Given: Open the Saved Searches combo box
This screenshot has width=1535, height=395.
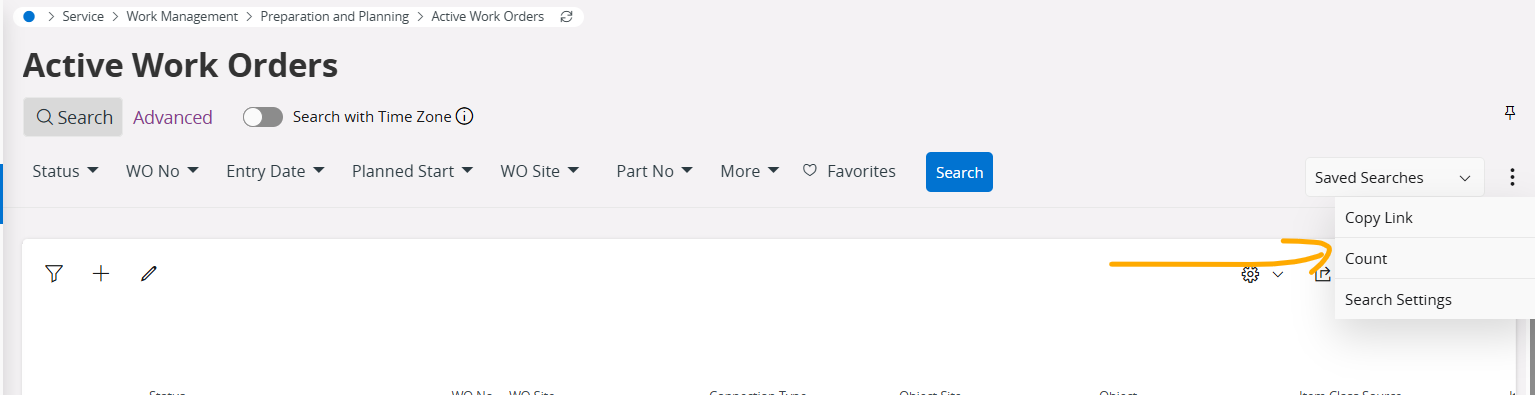Looking at the screenshot, I should click(x=1394, y=177).
